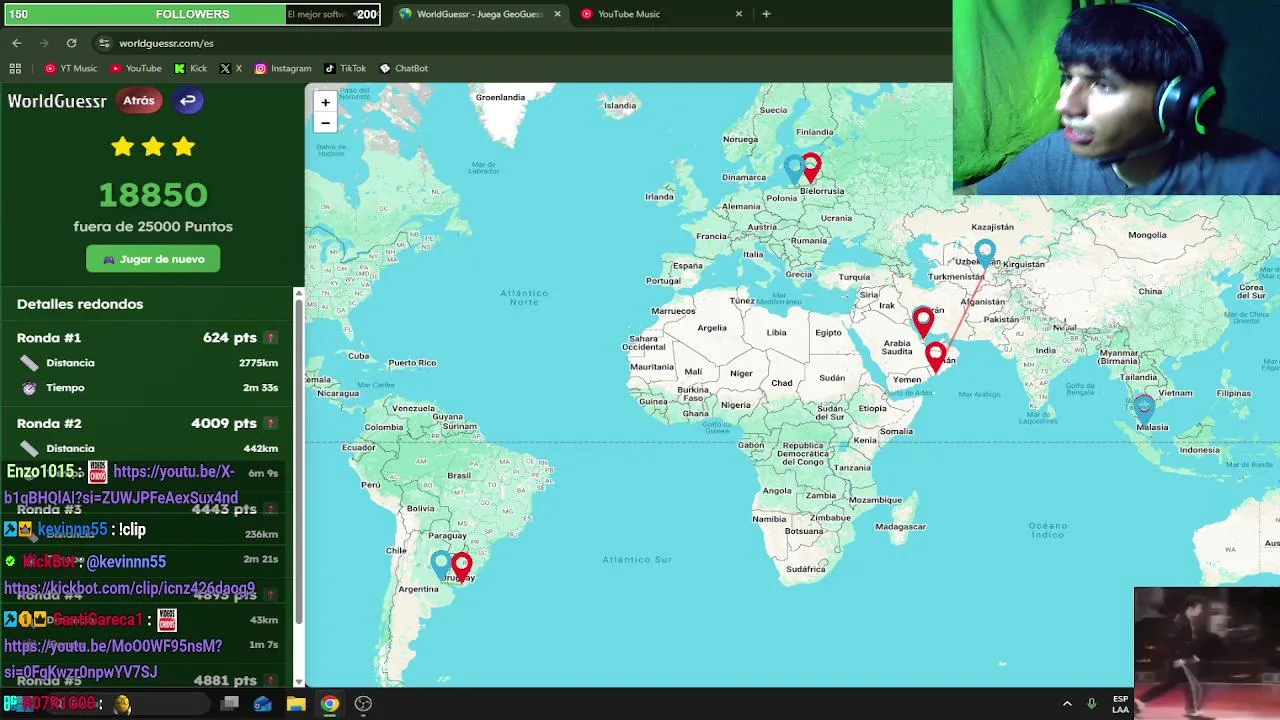This screenshot has height=720, width=1280.
Task: Click the microphone tray icon
Action: click(1091, 704)
